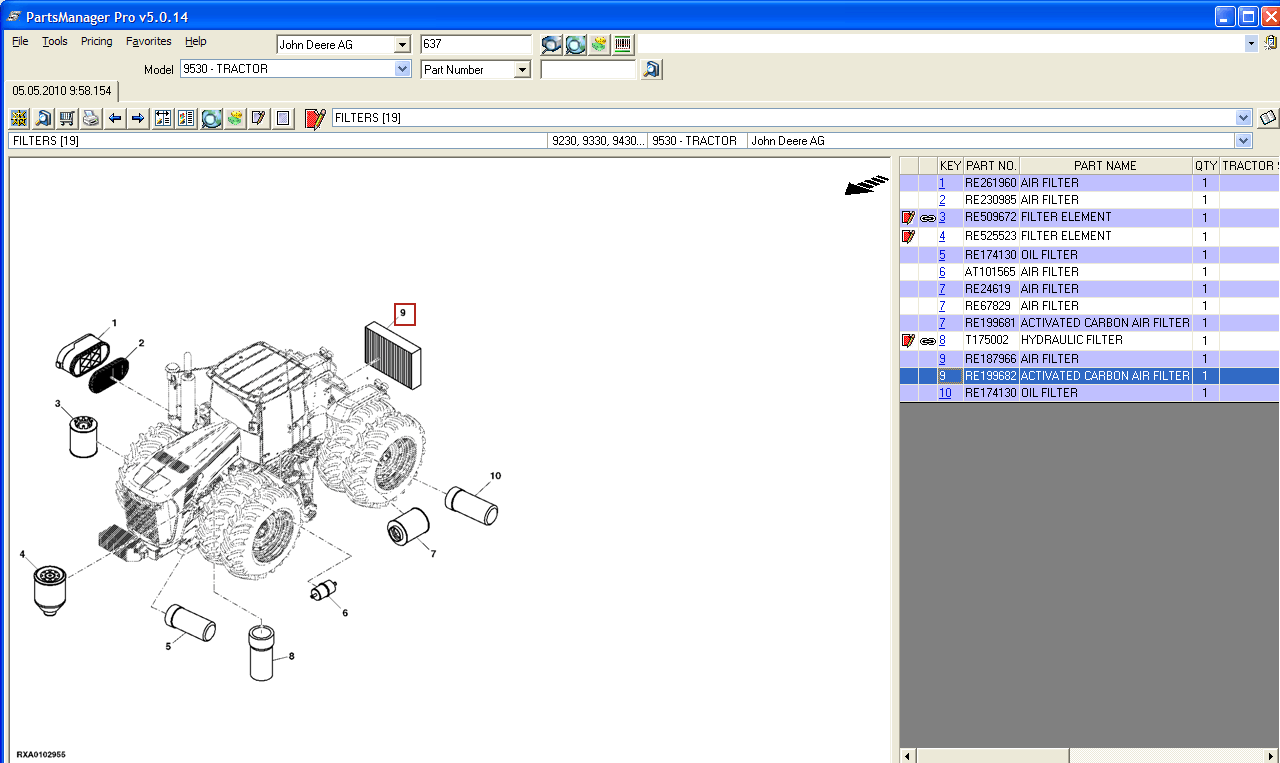Click the QTY column header
This screenshot has height=763, width=1280.
pos(1205,166)
